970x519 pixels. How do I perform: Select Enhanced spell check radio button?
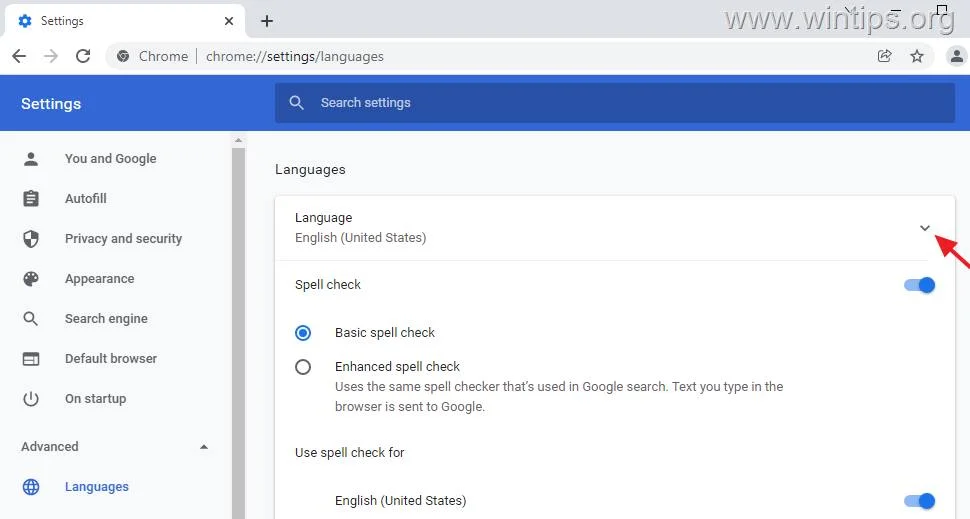[x=303, y=367]
